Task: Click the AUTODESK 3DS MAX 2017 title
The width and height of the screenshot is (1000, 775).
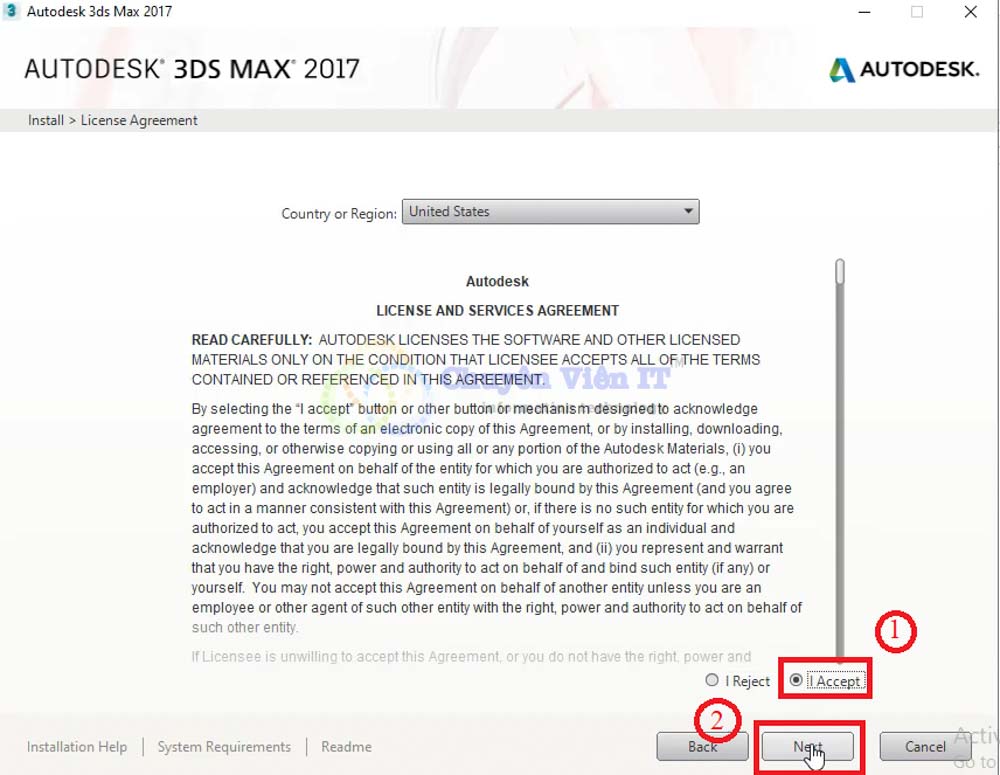Action: click(192, 69)
